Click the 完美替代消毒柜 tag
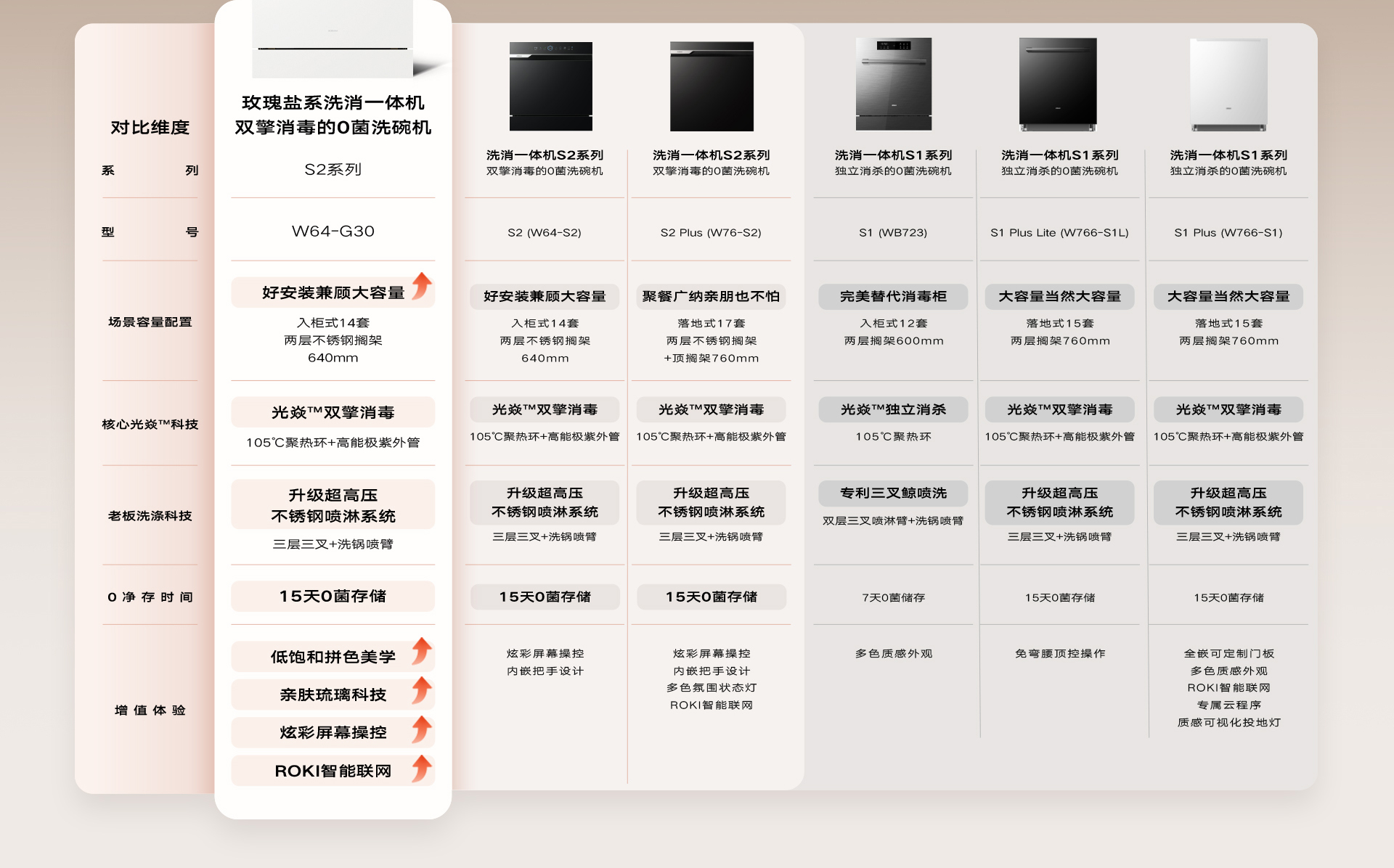 (893, 296)
